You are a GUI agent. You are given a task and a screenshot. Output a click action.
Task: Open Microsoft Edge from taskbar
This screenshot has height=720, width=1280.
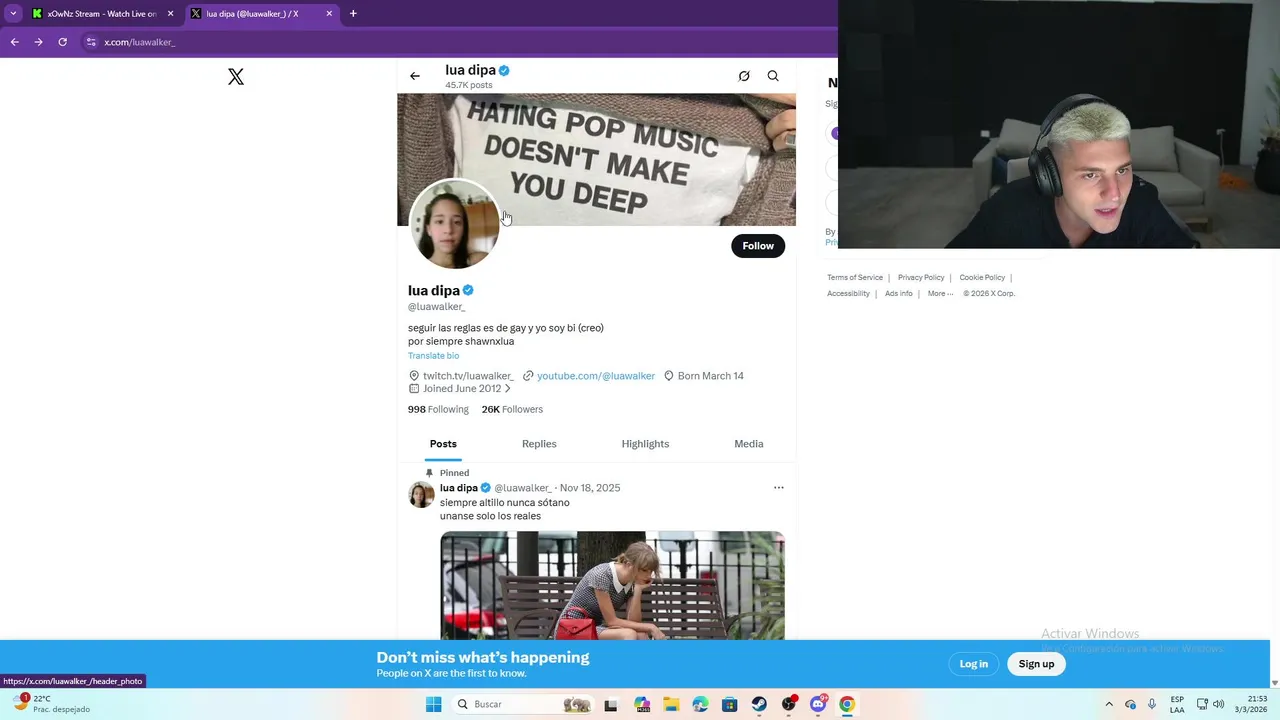(700, 704)
